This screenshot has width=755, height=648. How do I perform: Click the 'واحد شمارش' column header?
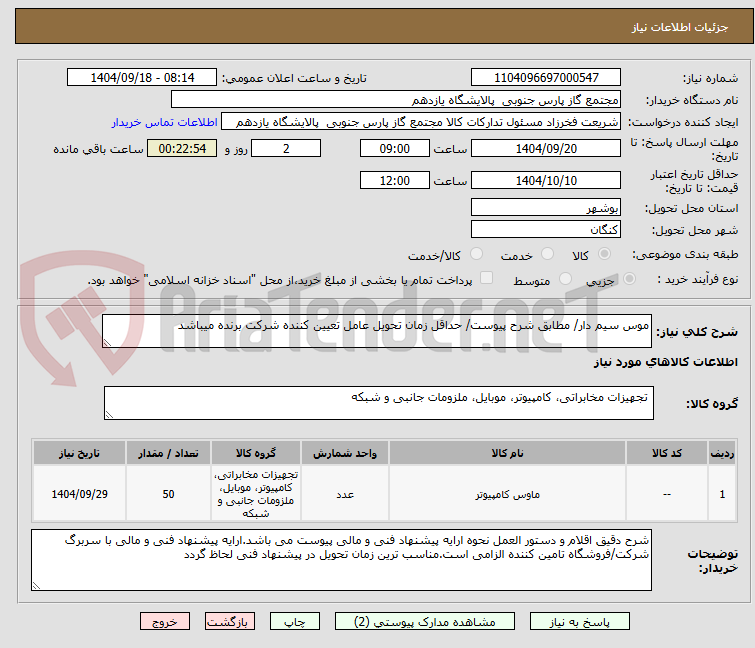click(x=345, y=453)
